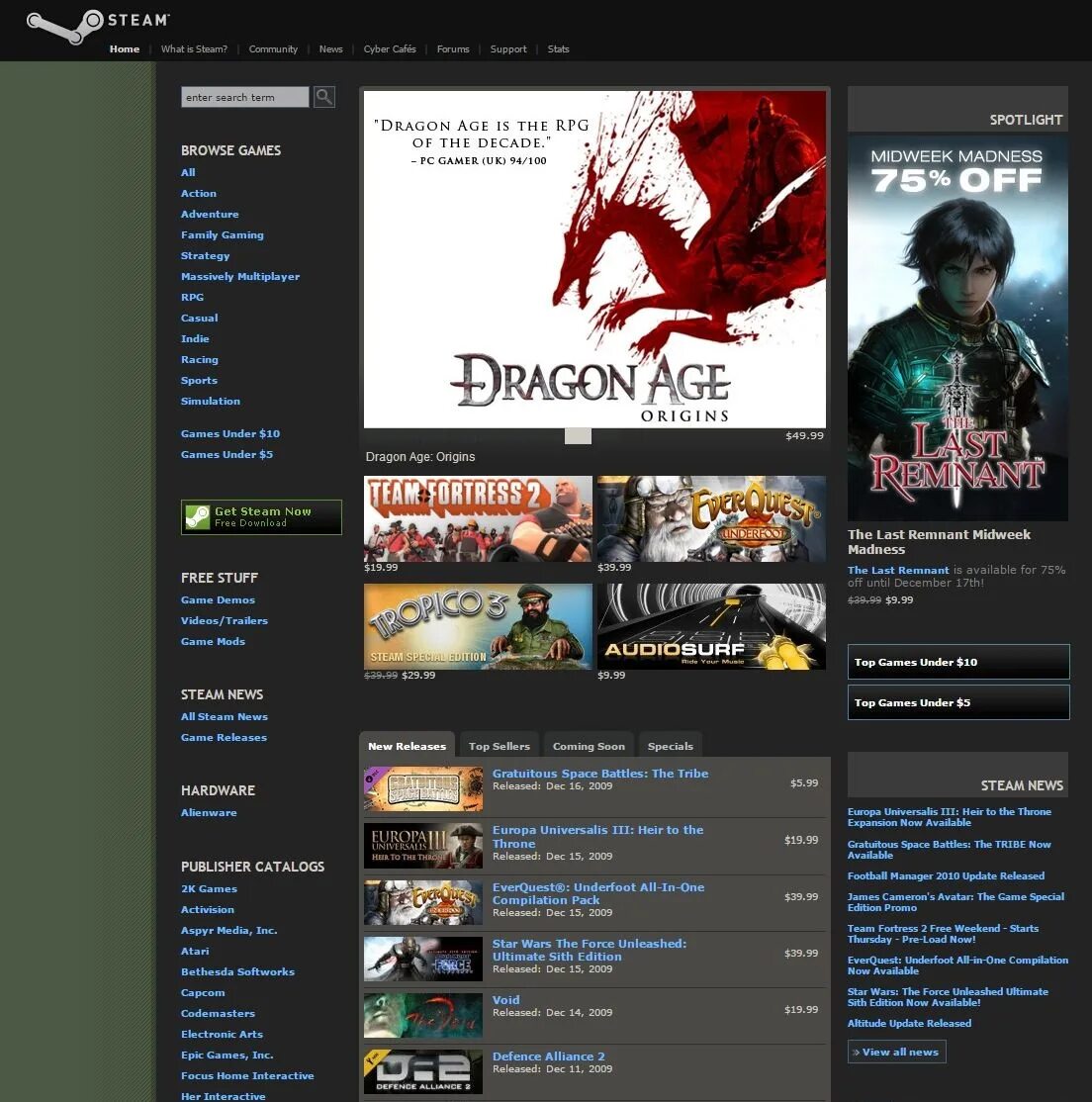Open Alienware hardware link
Screen dimensions: 1092x1102
click(208, 812)
